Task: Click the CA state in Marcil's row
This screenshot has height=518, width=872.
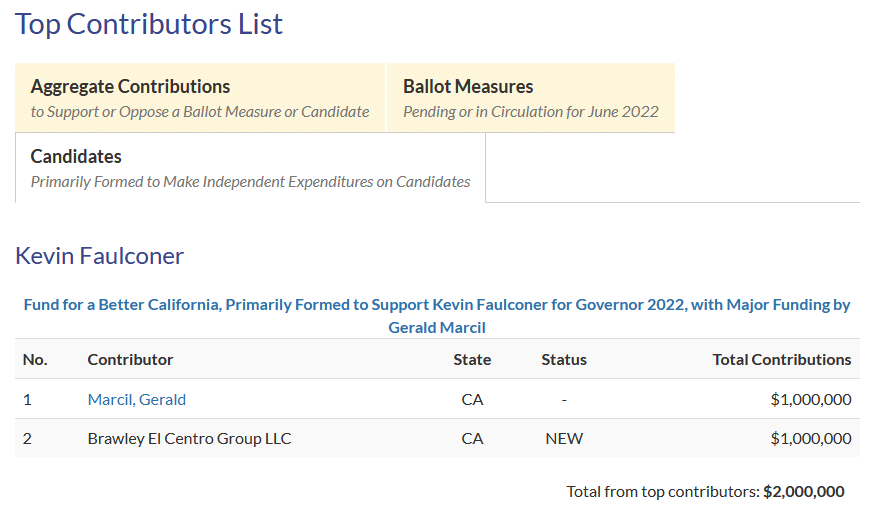Action: (472, 399)
